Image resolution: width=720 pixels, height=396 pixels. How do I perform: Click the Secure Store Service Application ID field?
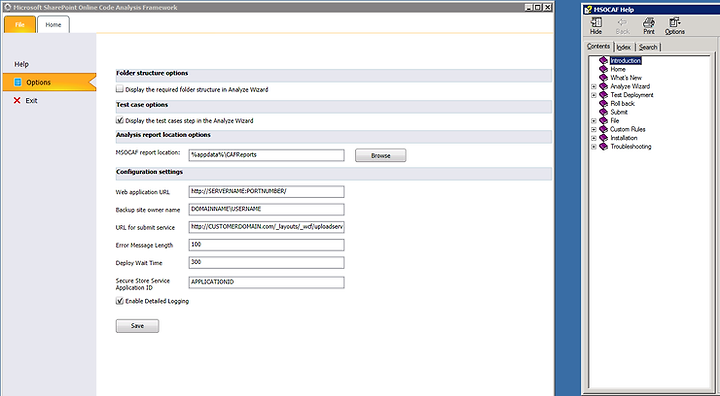[266, 282]
